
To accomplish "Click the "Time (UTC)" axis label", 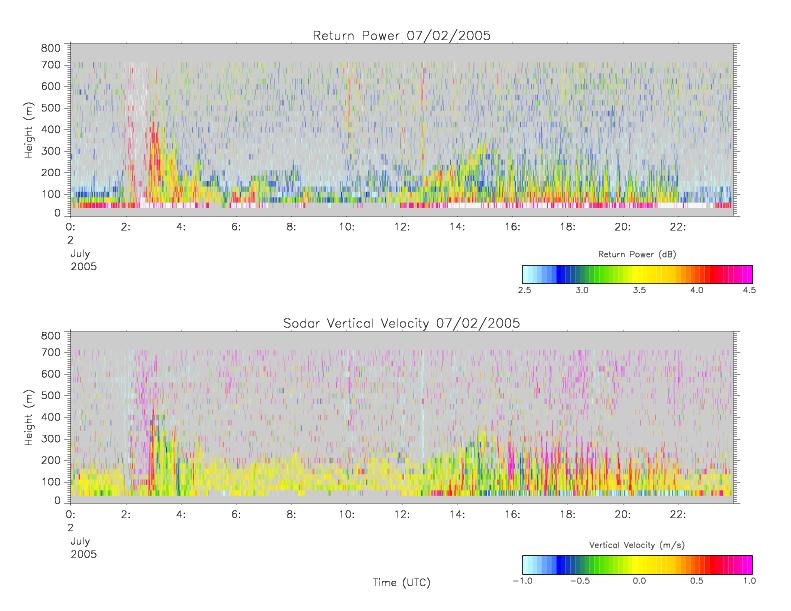I will point(402,582).
